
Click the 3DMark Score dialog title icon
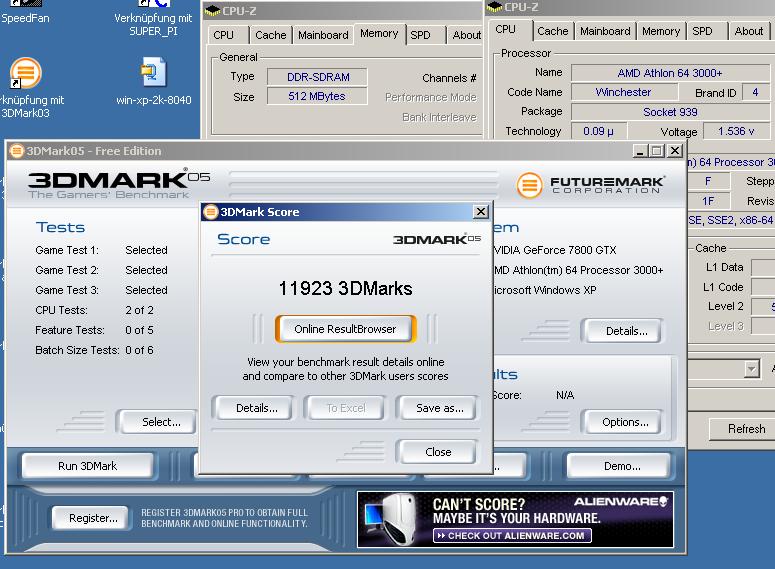(x=211, y=212)
